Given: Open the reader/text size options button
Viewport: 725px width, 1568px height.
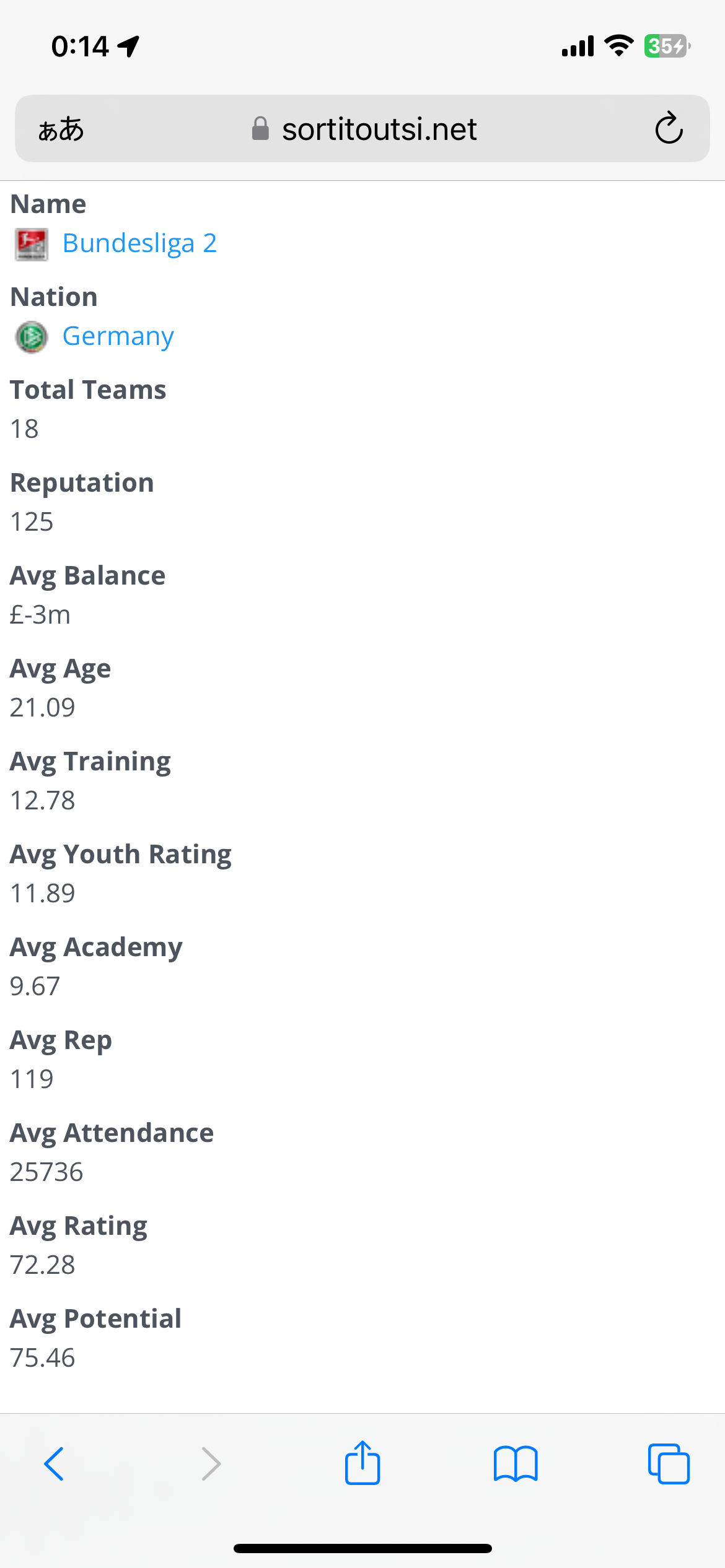Looking at the screenshot, I should pyautogui.click(x=61, y=129).
